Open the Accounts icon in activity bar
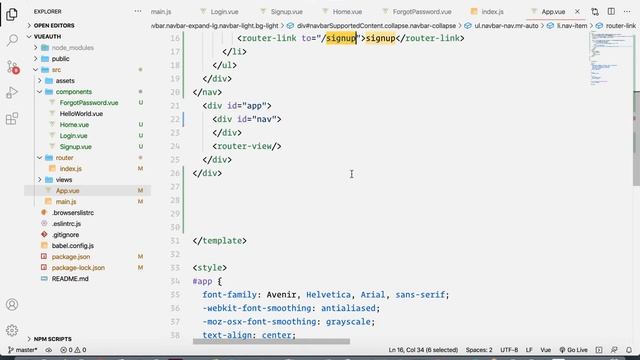The image size is (640, 360). point(12,304)
